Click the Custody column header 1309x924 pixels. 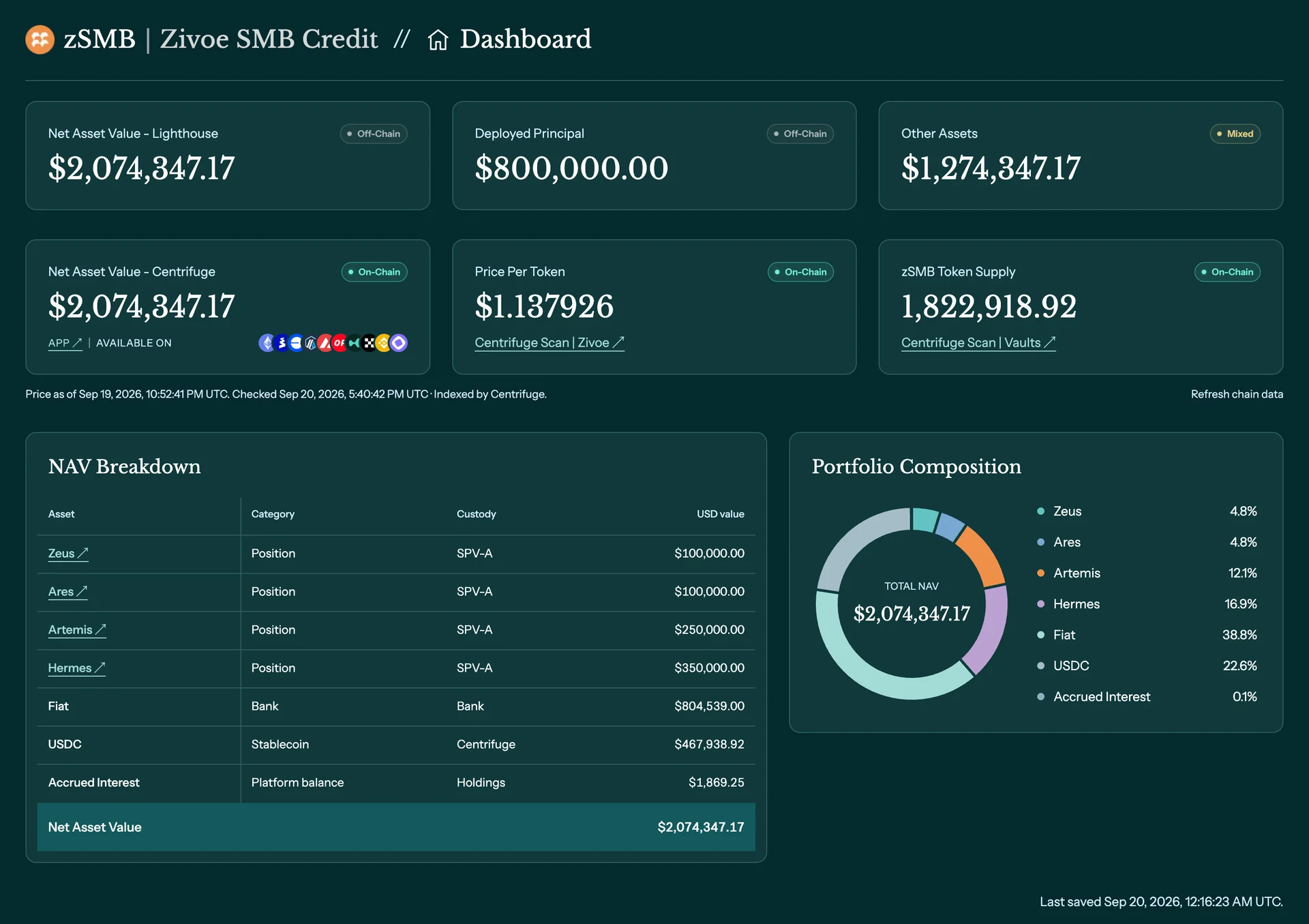(x=477, y=514)
